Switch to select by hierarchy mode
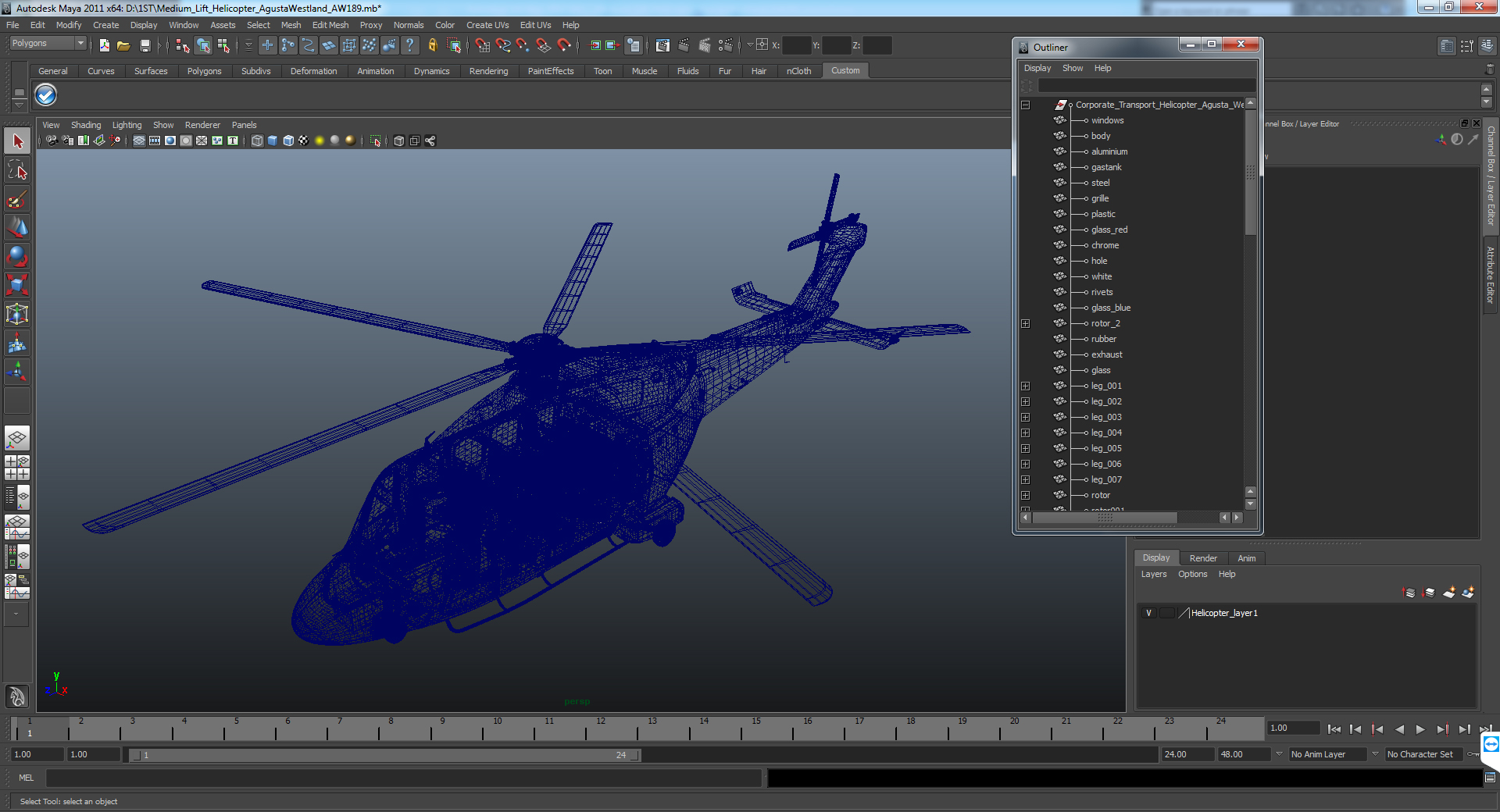Screen dimensions: 1500x812 (x=182, y=45)
